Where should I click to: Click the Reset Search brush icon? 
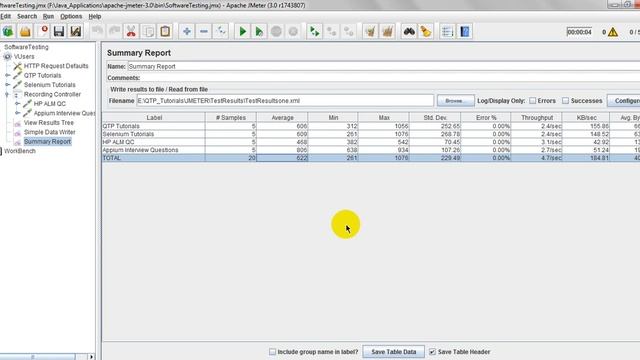pos(426,31)
